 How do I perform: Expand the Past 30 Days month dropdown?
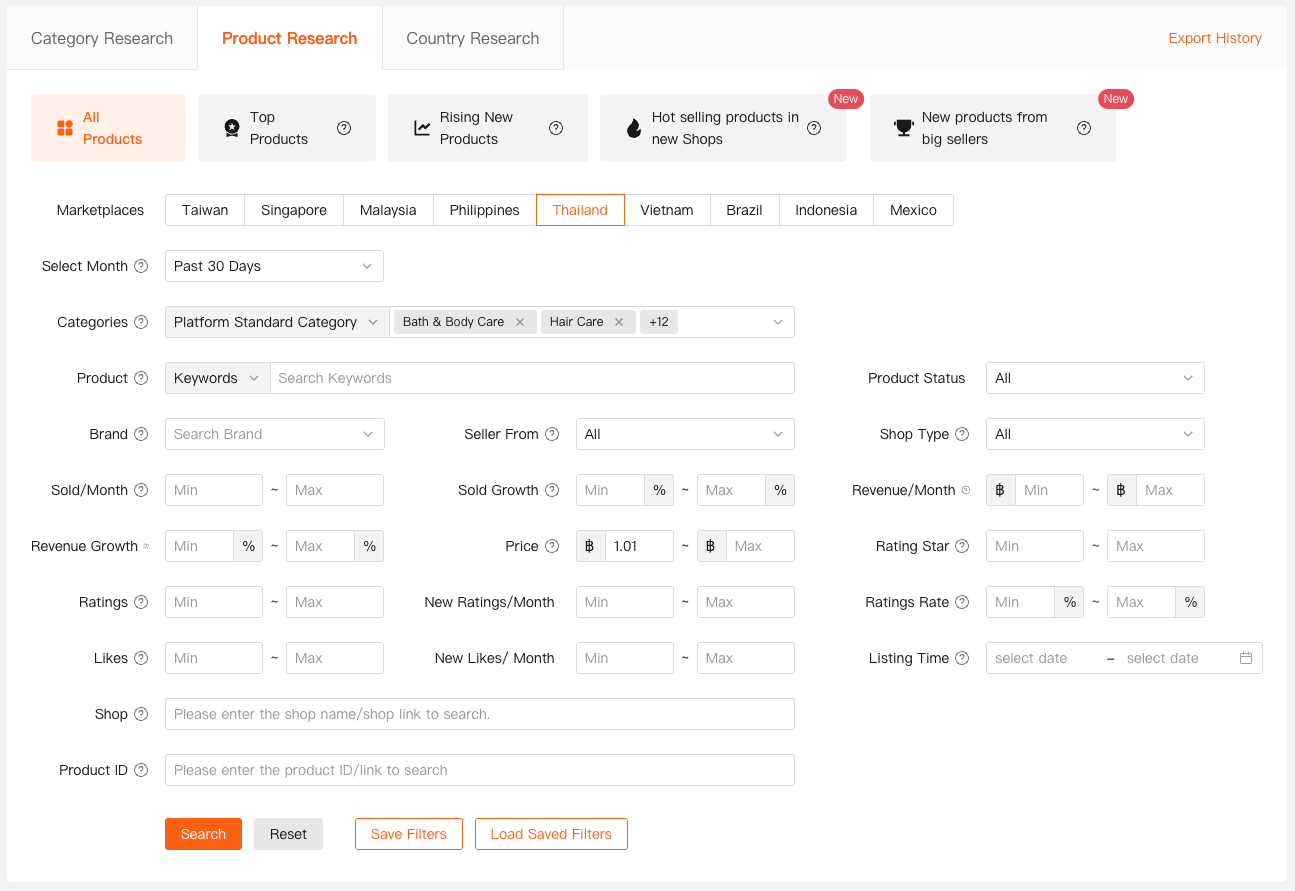(x=273, y=266)
